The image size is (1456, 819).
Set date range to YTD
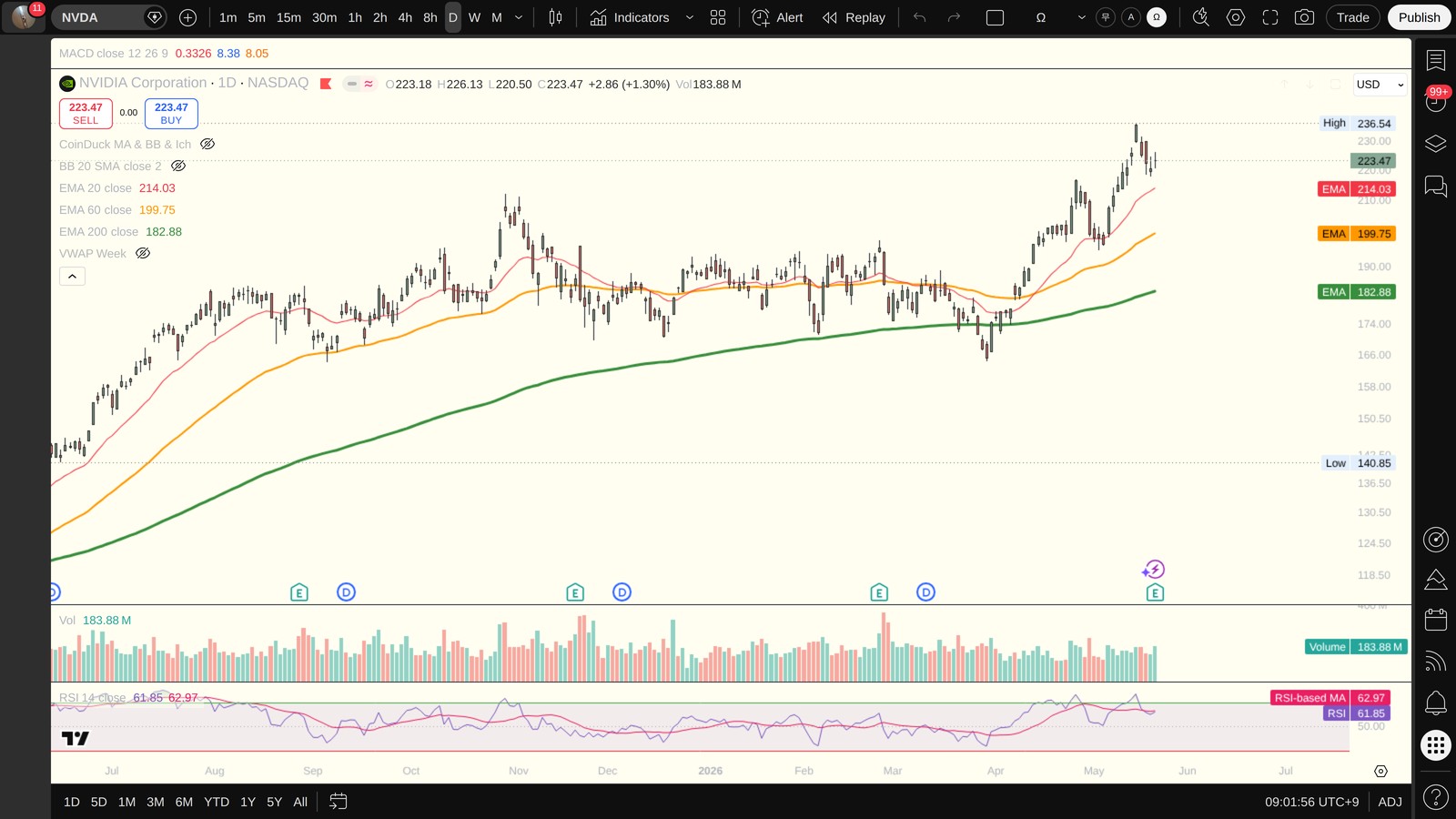coord(217,802)
